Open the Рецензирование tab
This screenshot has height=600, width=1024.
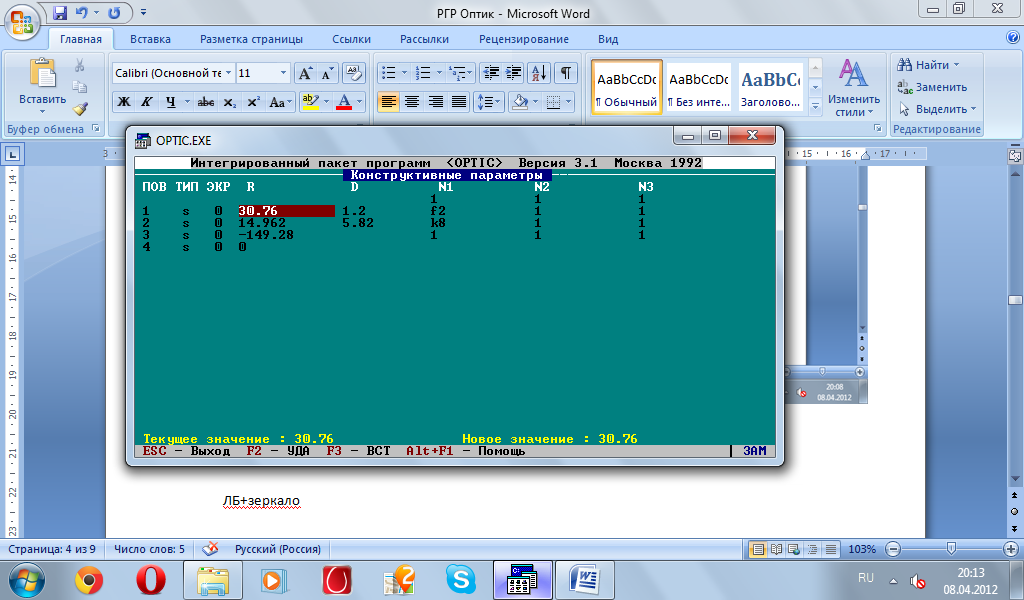click(524, 39)
